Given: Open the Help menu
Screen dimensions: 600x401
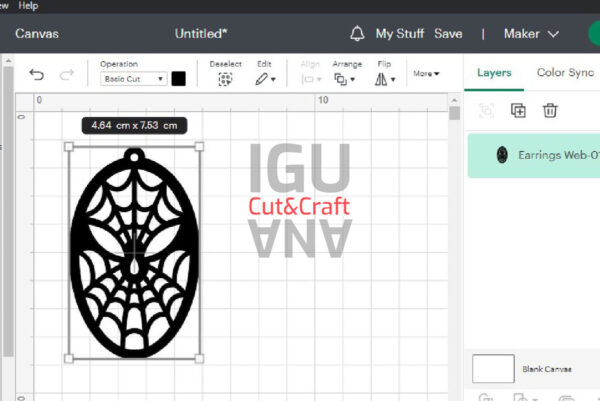Looking at the screenshot, I should click(29, 5).
